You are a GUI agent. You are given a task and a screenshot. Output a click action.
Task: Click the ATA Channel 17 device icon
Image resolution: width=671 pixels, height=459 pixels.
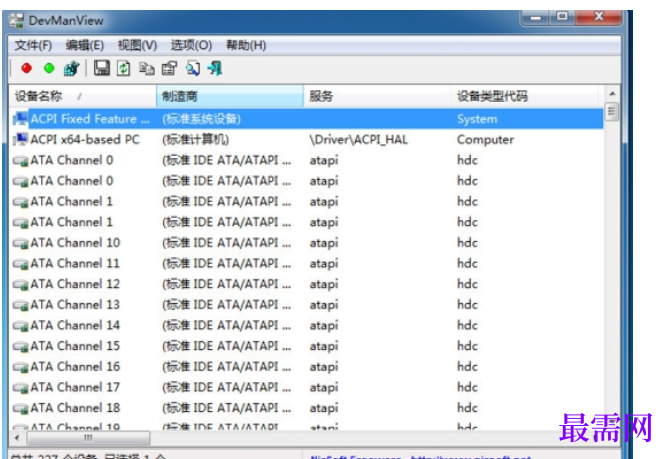(20, 388)
